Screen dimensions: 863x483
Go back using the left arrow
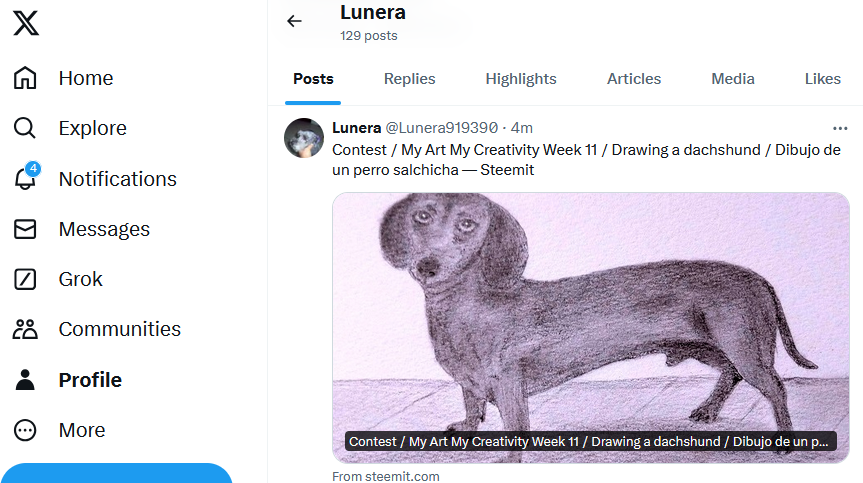pyautogui.click(x=294, y=21)
